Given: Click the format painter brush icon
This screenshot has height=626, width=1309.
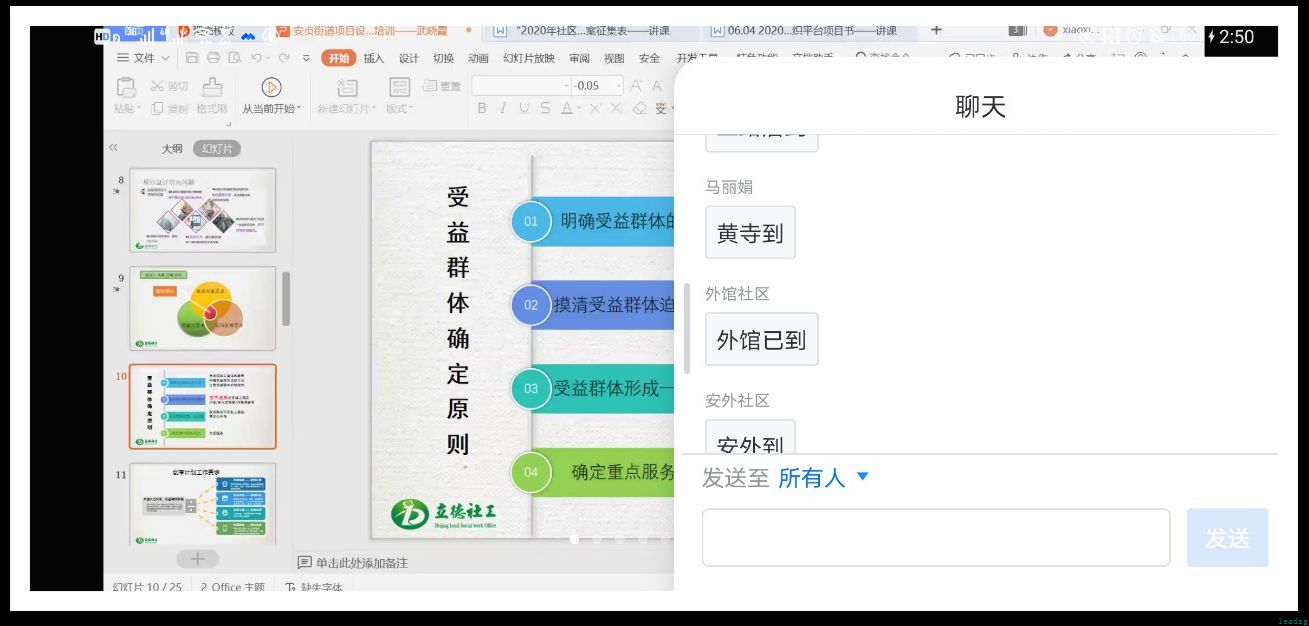Looking at the screenshot, I should pyautogui.click(x=212, y=88).
